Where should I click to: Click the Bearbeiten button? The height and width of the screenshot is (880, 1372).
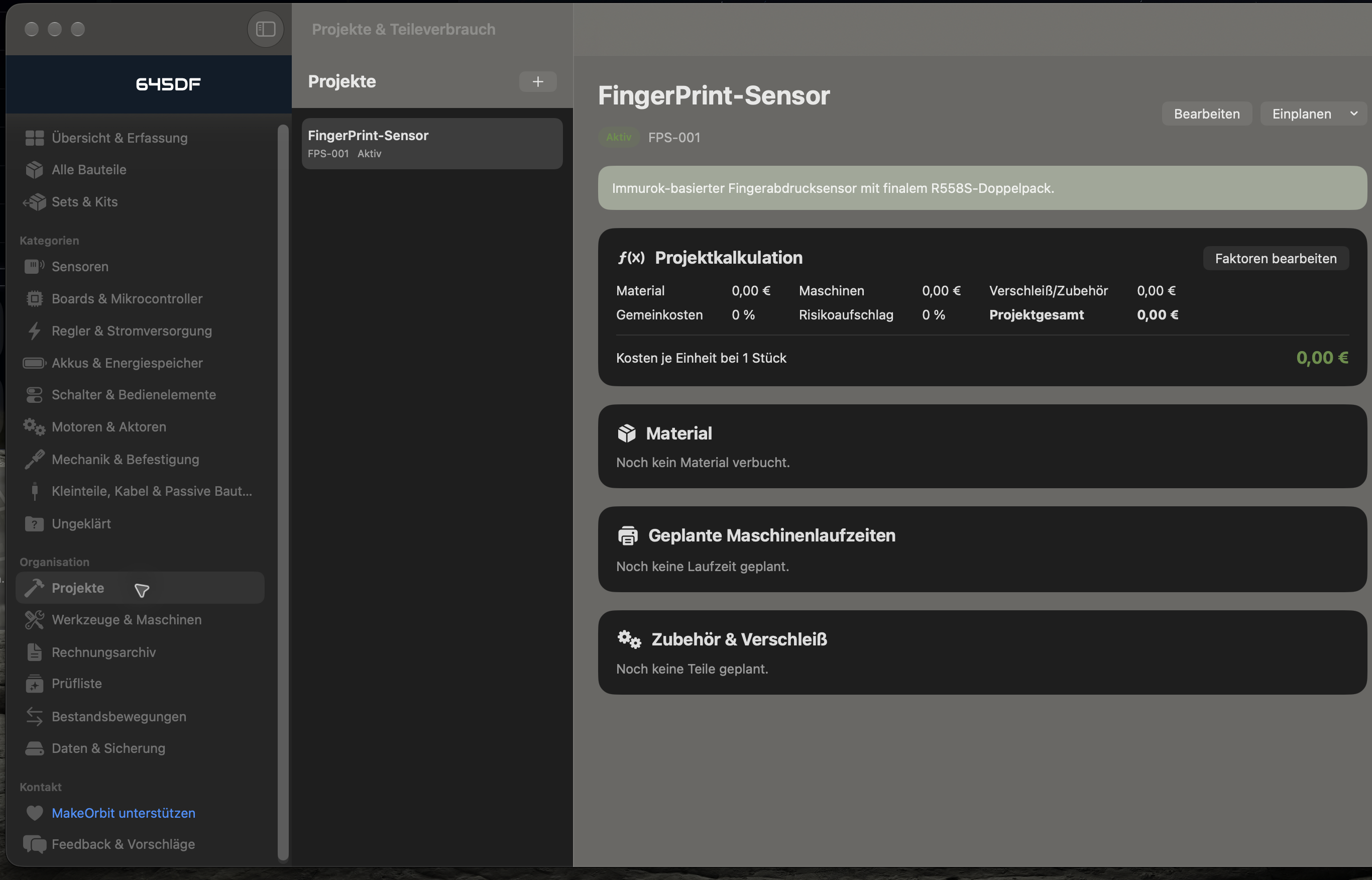pyautogui.click(x=1206, y=114)
